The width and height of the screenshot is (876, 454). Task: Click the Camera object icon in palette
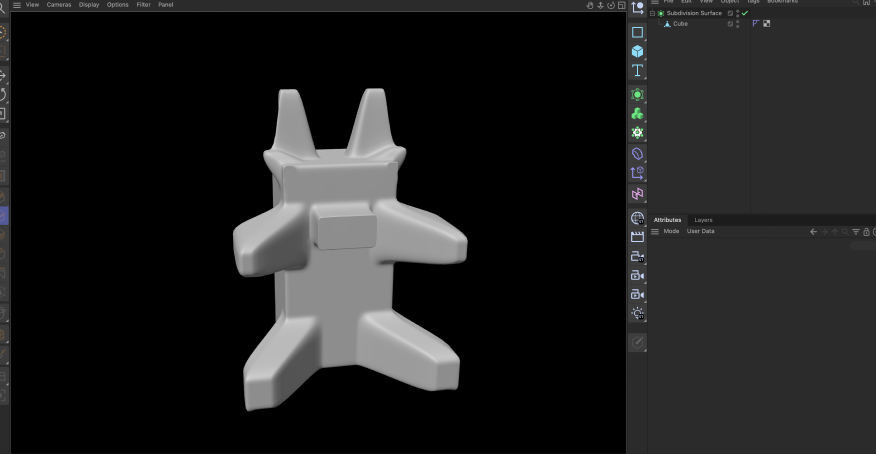[x=637, y=275]
